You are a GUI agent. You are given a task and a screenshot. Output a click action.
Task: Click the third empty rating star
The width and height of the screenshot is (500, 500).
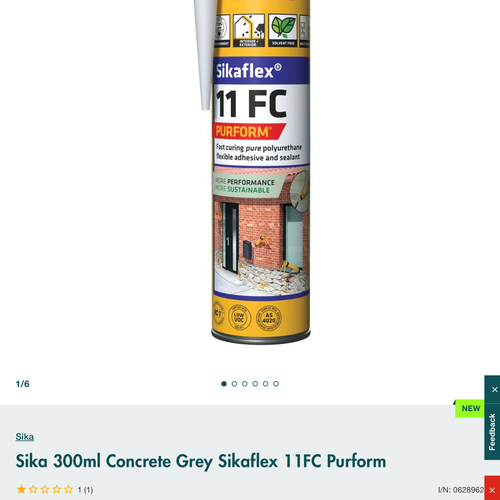[x=45, y=489]
